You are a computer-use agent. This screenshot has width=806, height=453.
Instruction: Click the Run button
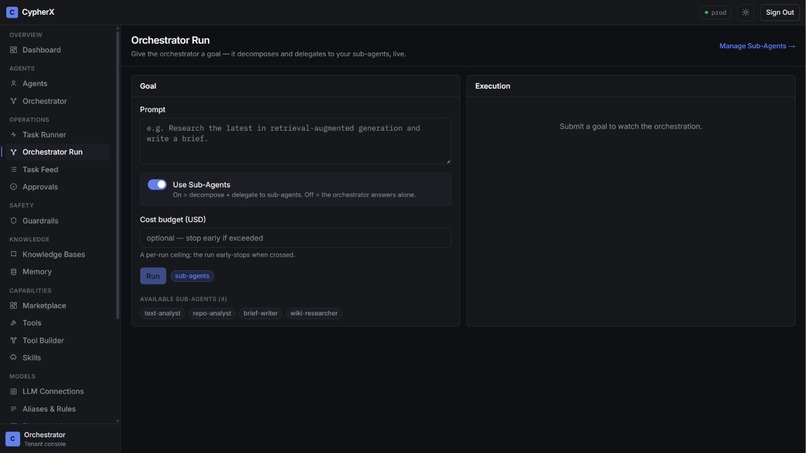click(x=153, y=276)
